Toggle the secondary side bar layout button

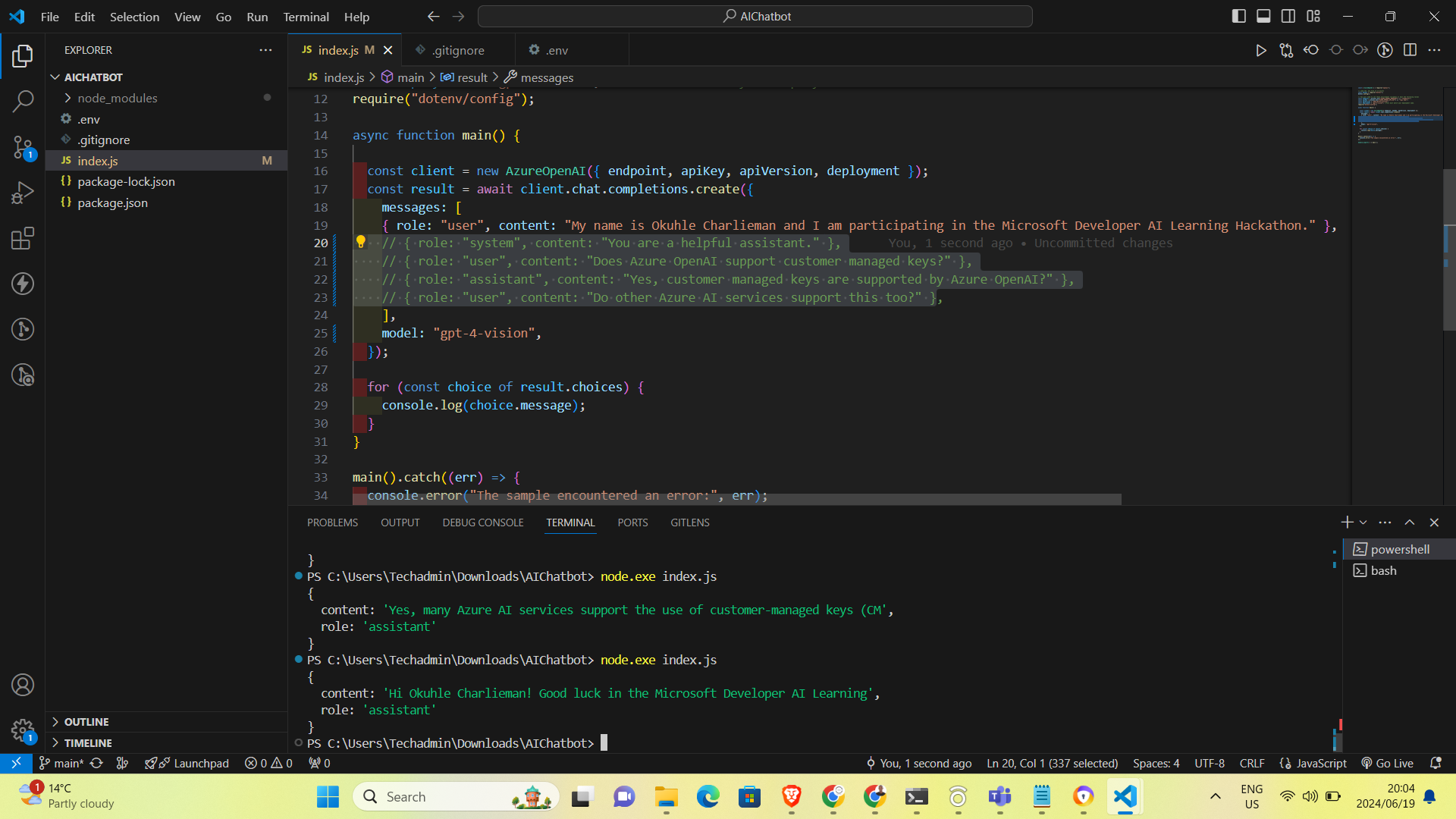coord(1288,16)
